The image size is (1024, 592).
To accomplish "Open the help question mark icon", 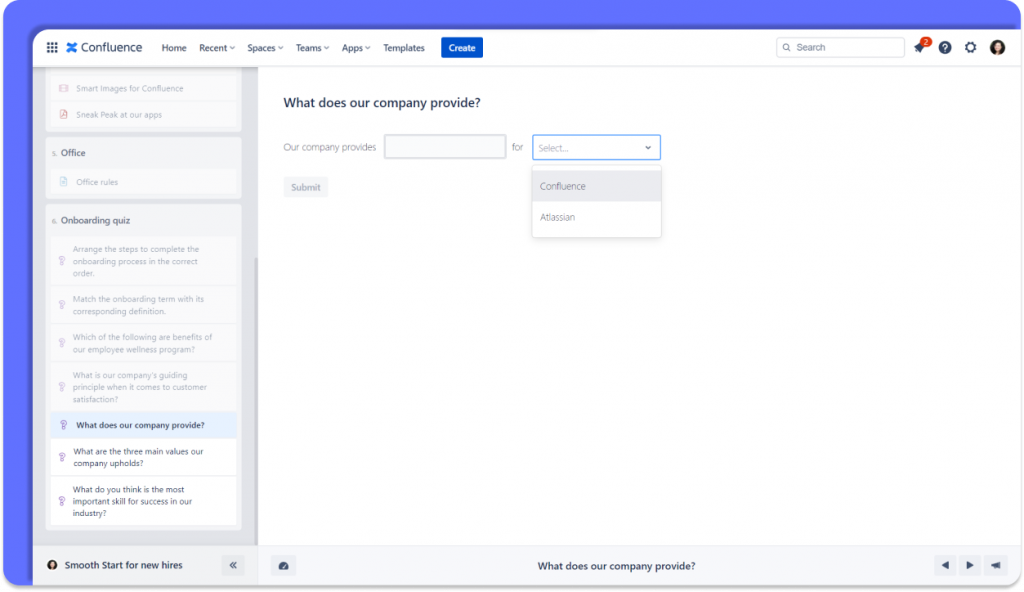I will (x=945, y=48).
